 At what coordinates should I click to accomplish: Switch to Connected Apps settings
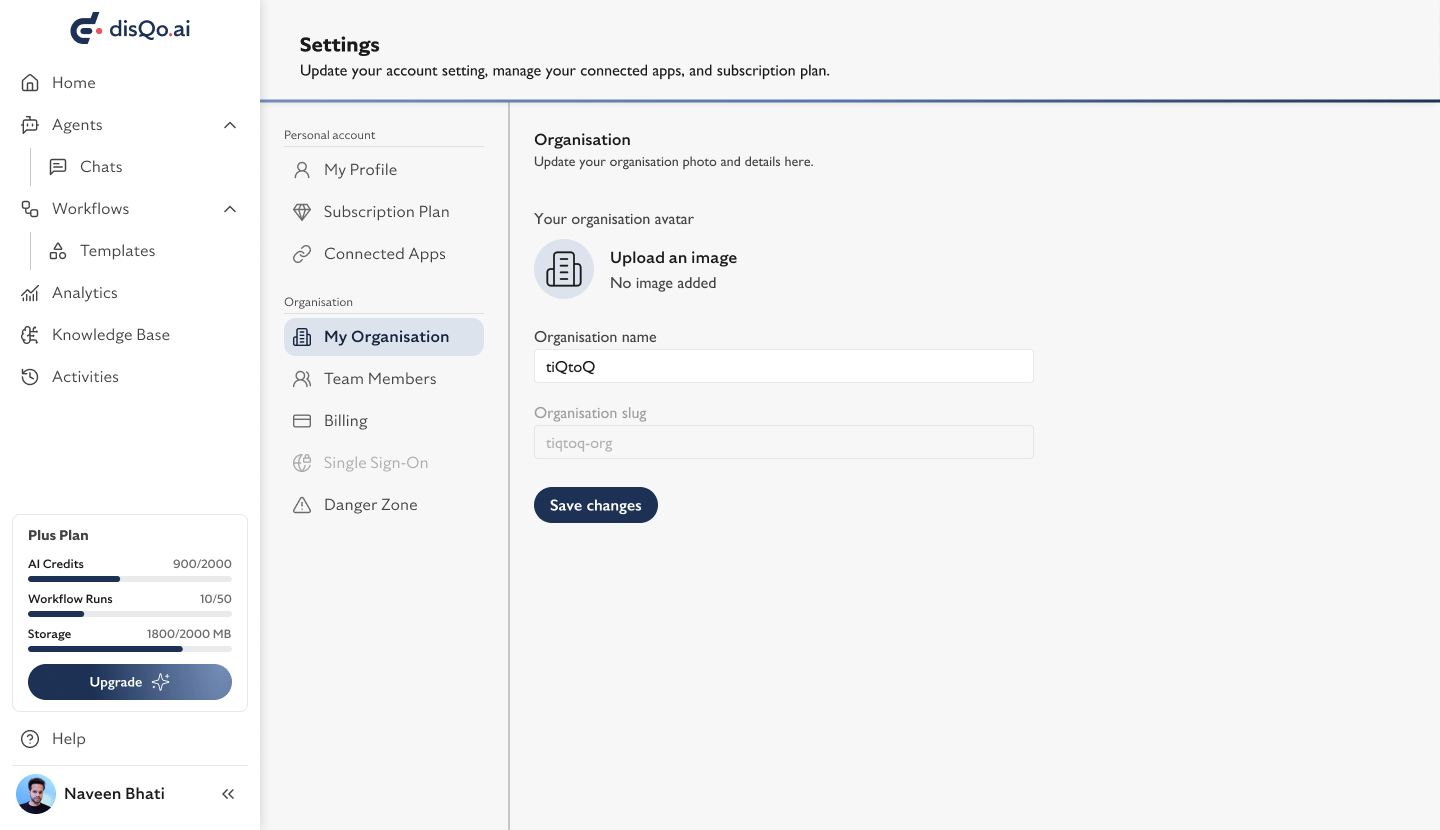[x=384, y=254]
